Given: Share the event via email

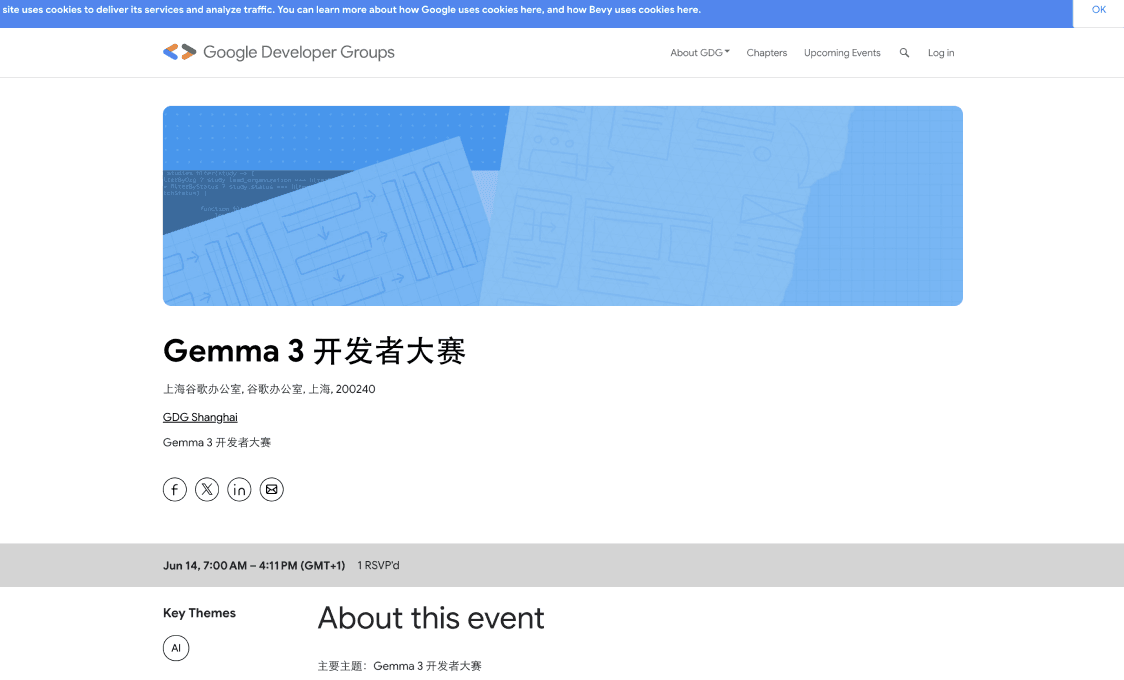Looking at the screenshot, I should point(271,489).
